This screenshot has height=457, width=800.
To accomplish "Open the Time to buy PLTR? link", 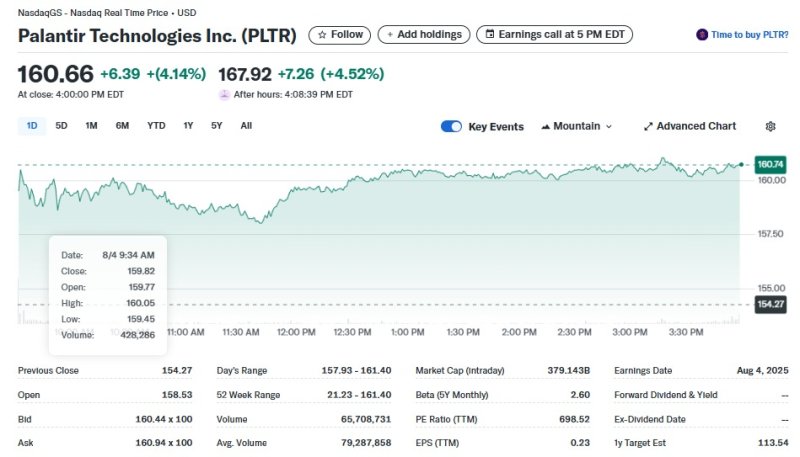I will (749, 35).
